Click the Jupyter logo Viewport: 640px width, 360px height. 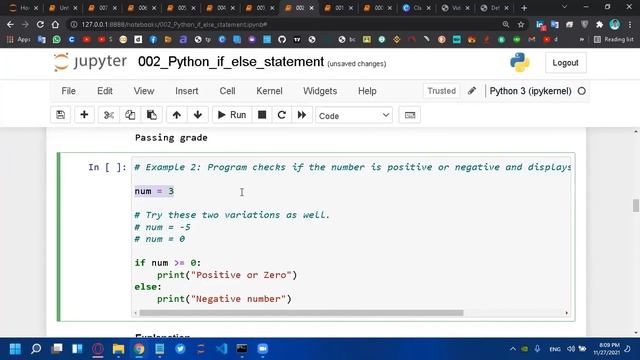tap(90, 62)
